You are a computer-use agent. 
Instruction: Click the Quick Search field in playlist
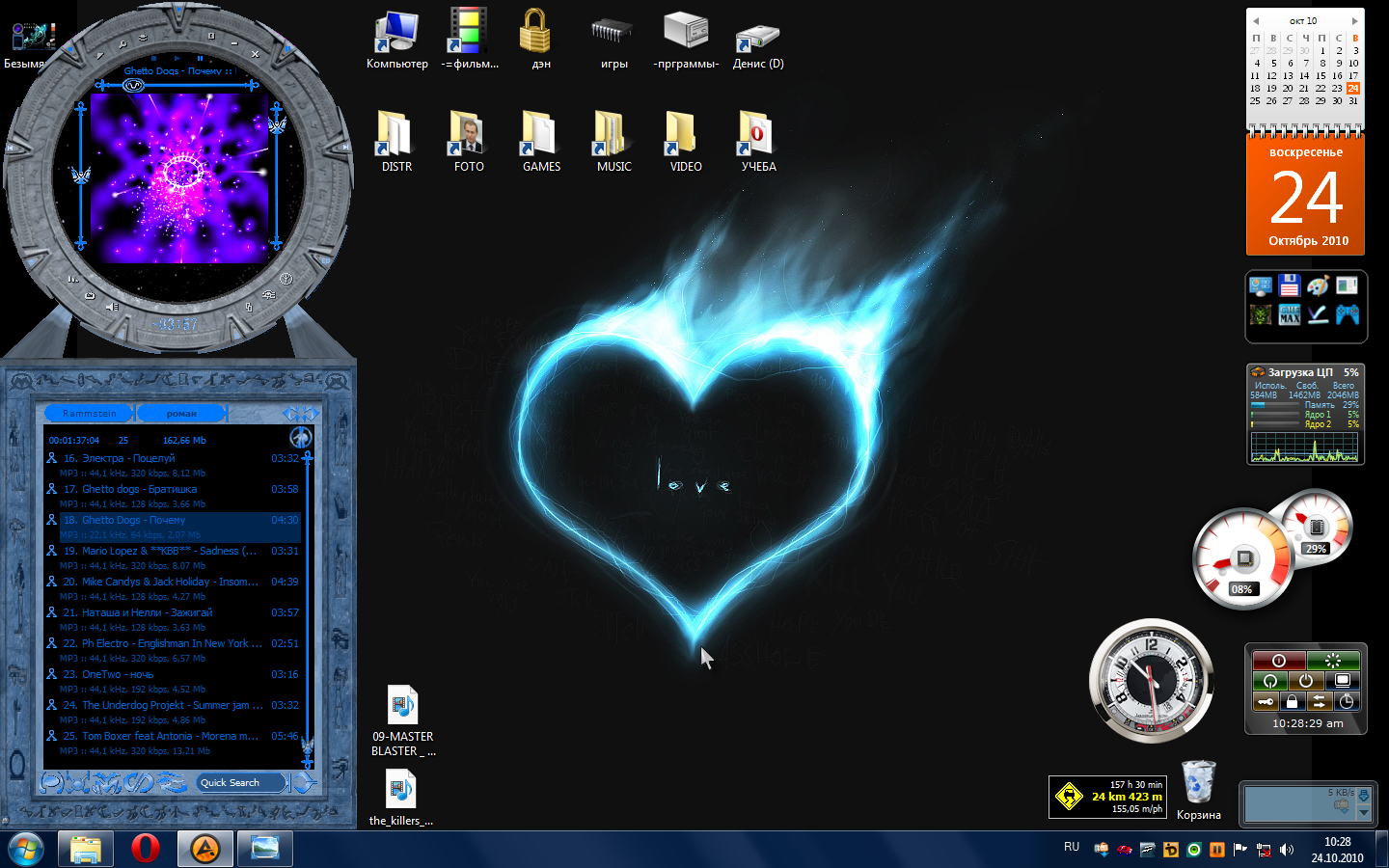coord(241,783)
